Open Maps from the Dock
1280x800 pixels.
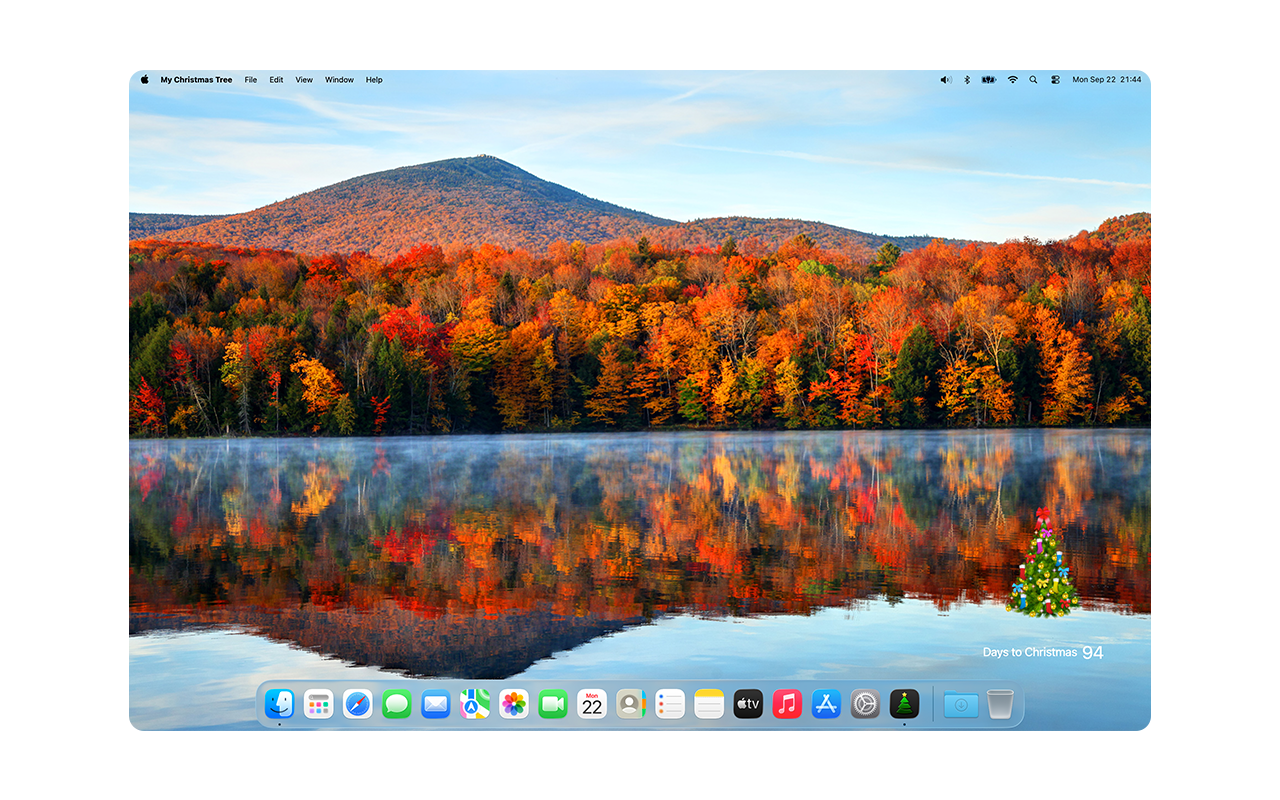(475, 704)
